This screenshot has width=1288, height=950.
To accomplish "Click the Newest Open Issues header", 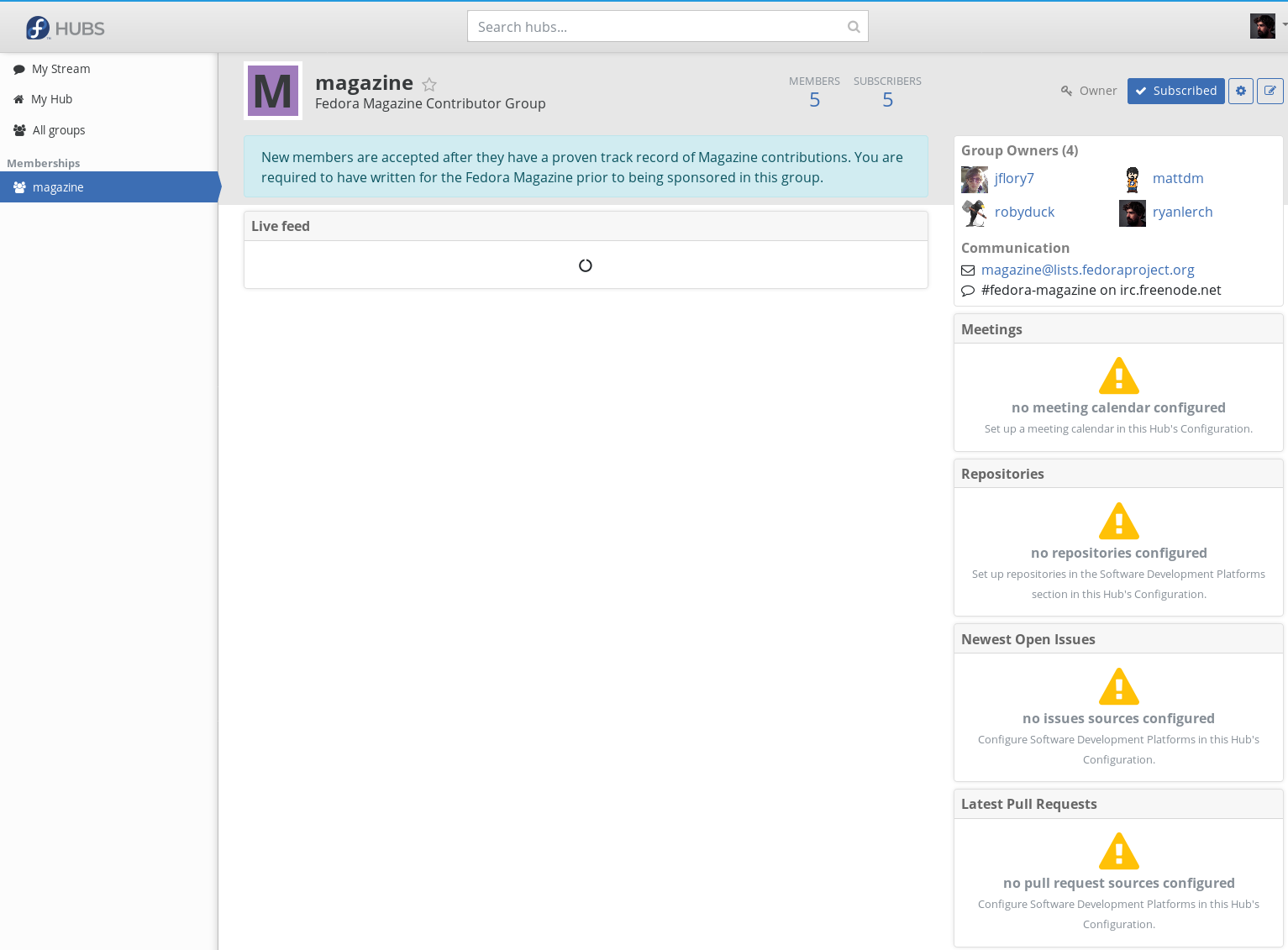I will 1118,639.
